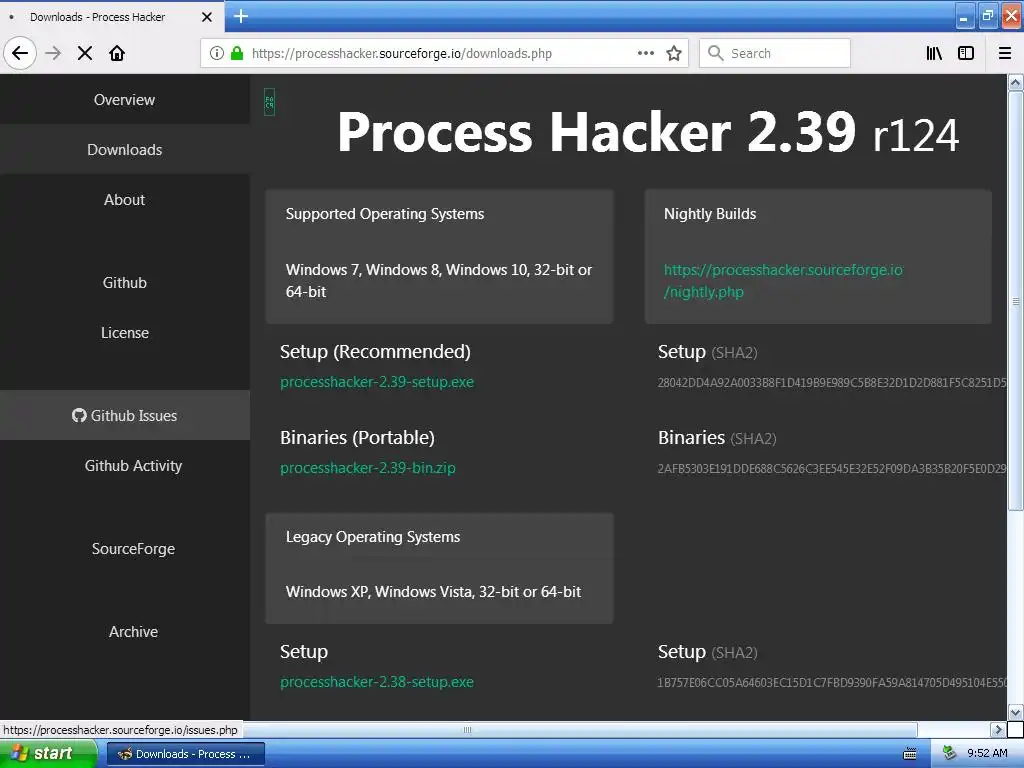Viewport: 1024px width, 768px height.
Task: Click the Nightly Builds card title
Action: tap(710, 214)
